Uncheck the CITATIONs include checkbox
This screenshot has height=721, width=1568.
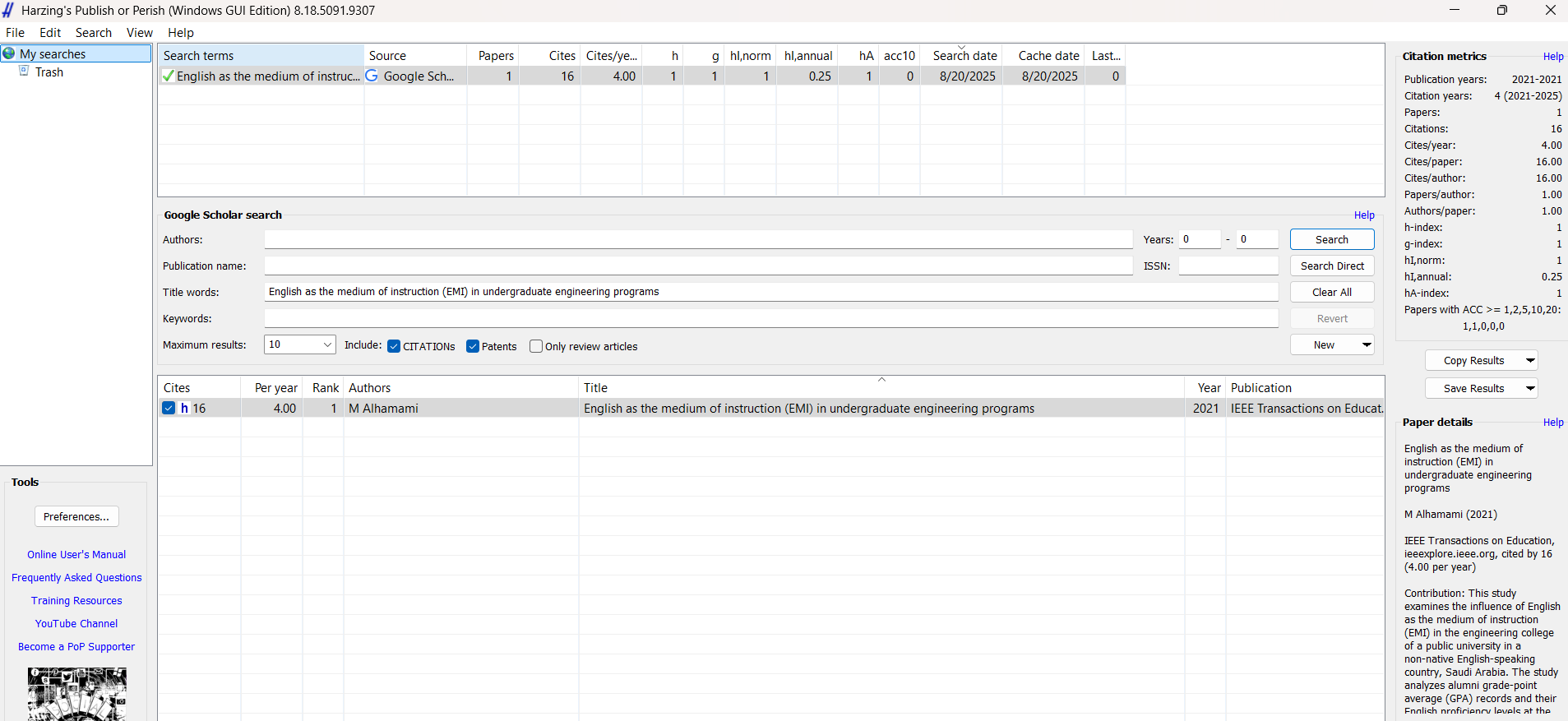(394, 346)
